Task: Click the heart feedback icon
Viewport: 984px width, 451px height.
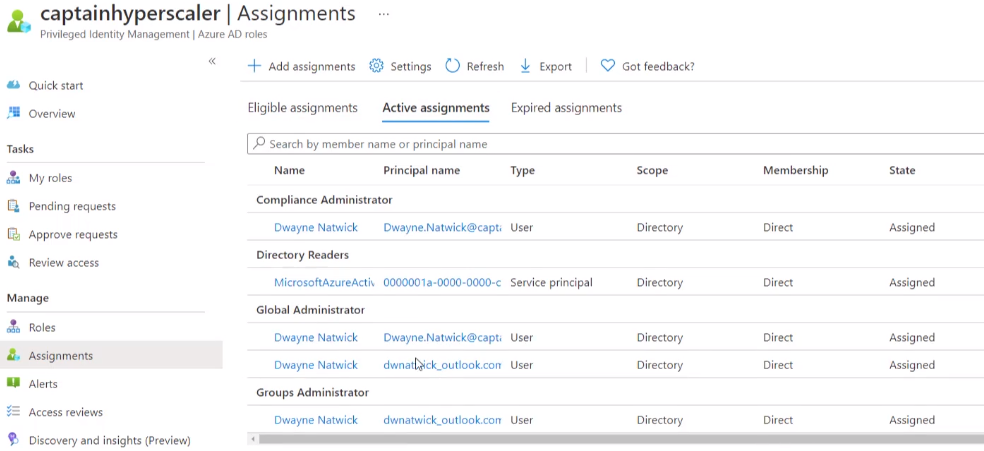Action: click(x=607, y=65)
